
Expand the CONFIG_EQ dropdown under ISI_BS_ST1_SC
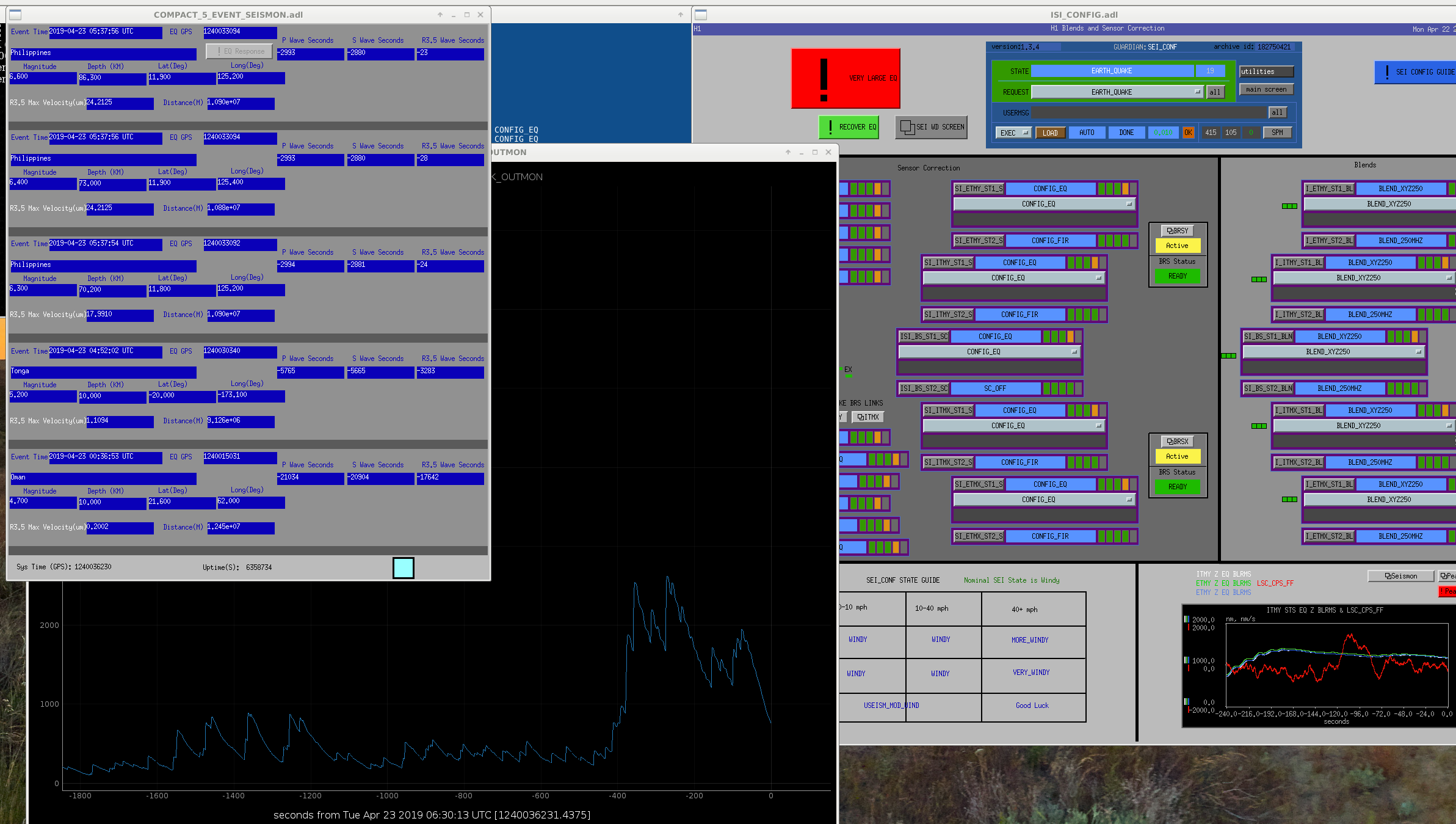point(989,352)
